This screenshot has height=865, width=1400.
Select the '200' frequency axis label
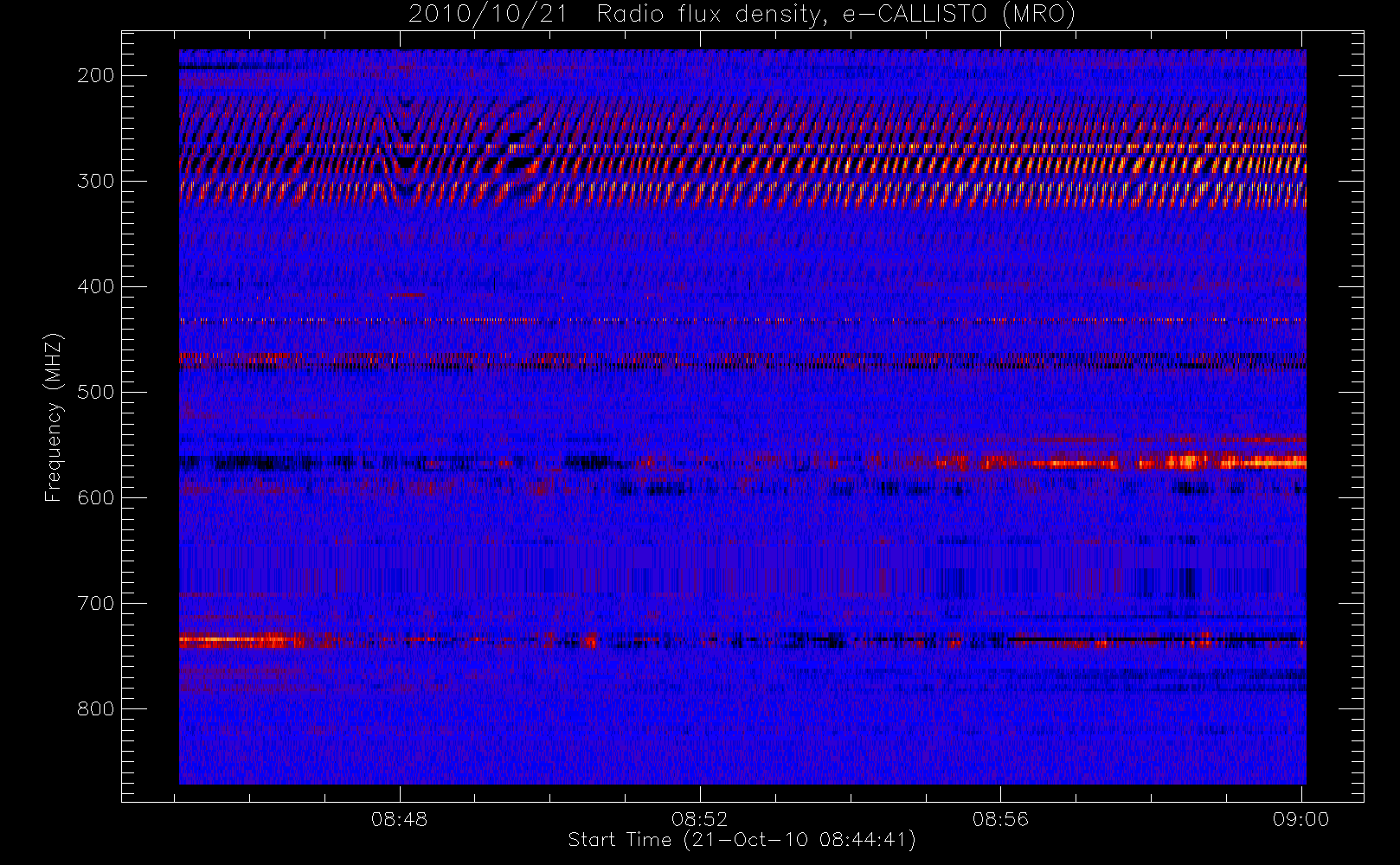tap(95, 75)
